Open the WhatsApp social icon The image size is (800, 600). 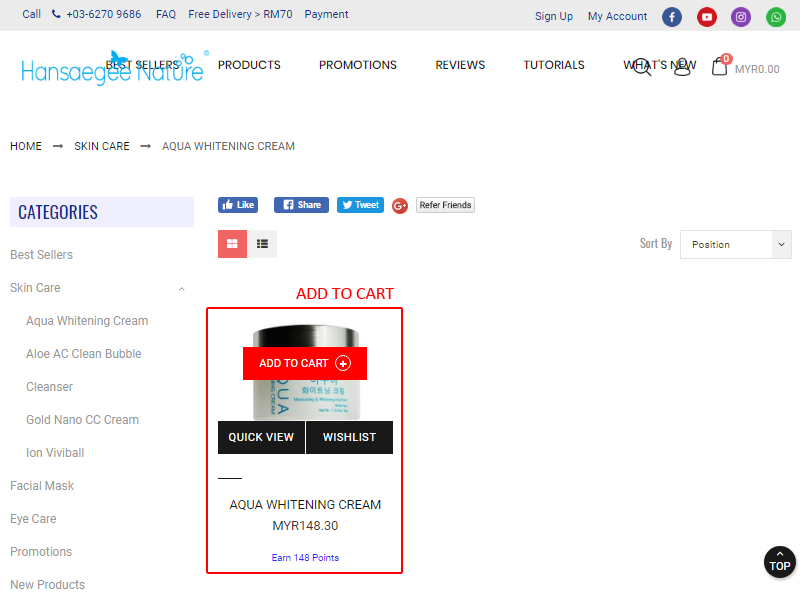tap(776, 17)
